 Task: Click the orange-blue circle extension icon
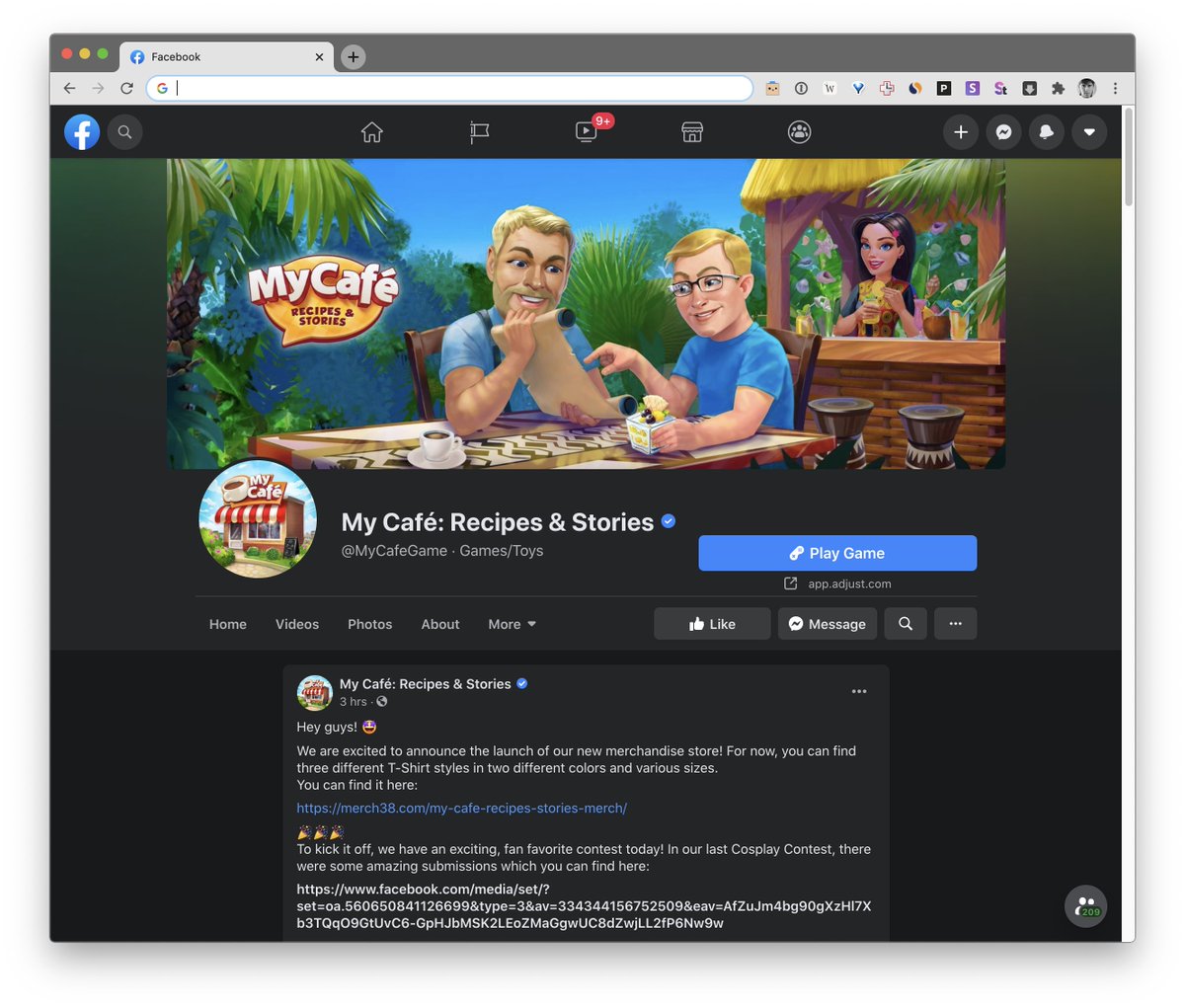coord(915,88)
